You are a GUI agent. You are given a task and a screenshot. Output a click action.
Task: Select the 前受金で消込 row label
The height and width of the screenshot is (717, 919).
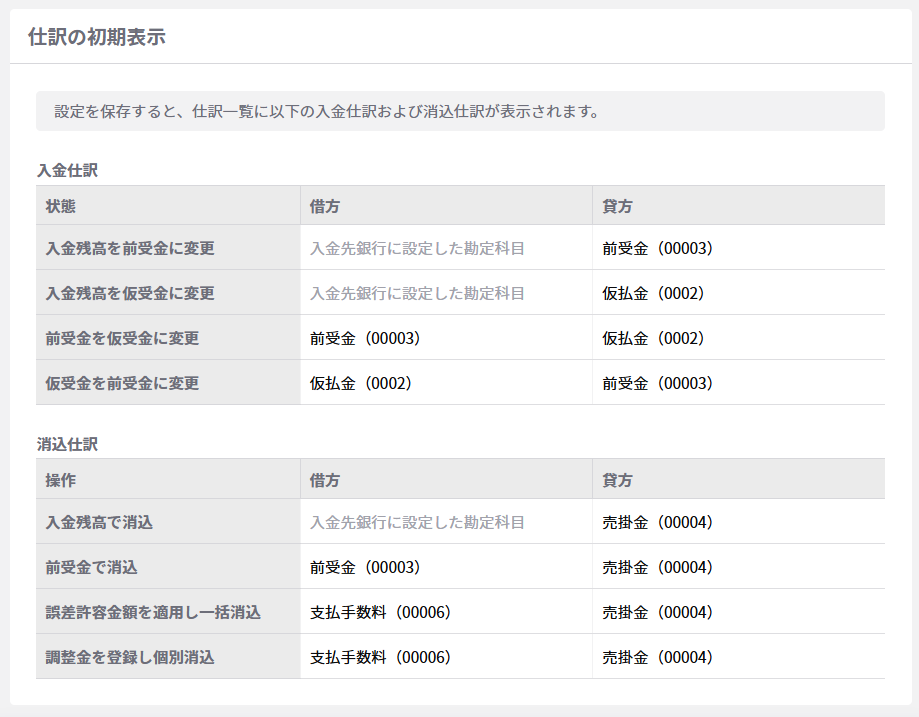(x=92, y=567)
